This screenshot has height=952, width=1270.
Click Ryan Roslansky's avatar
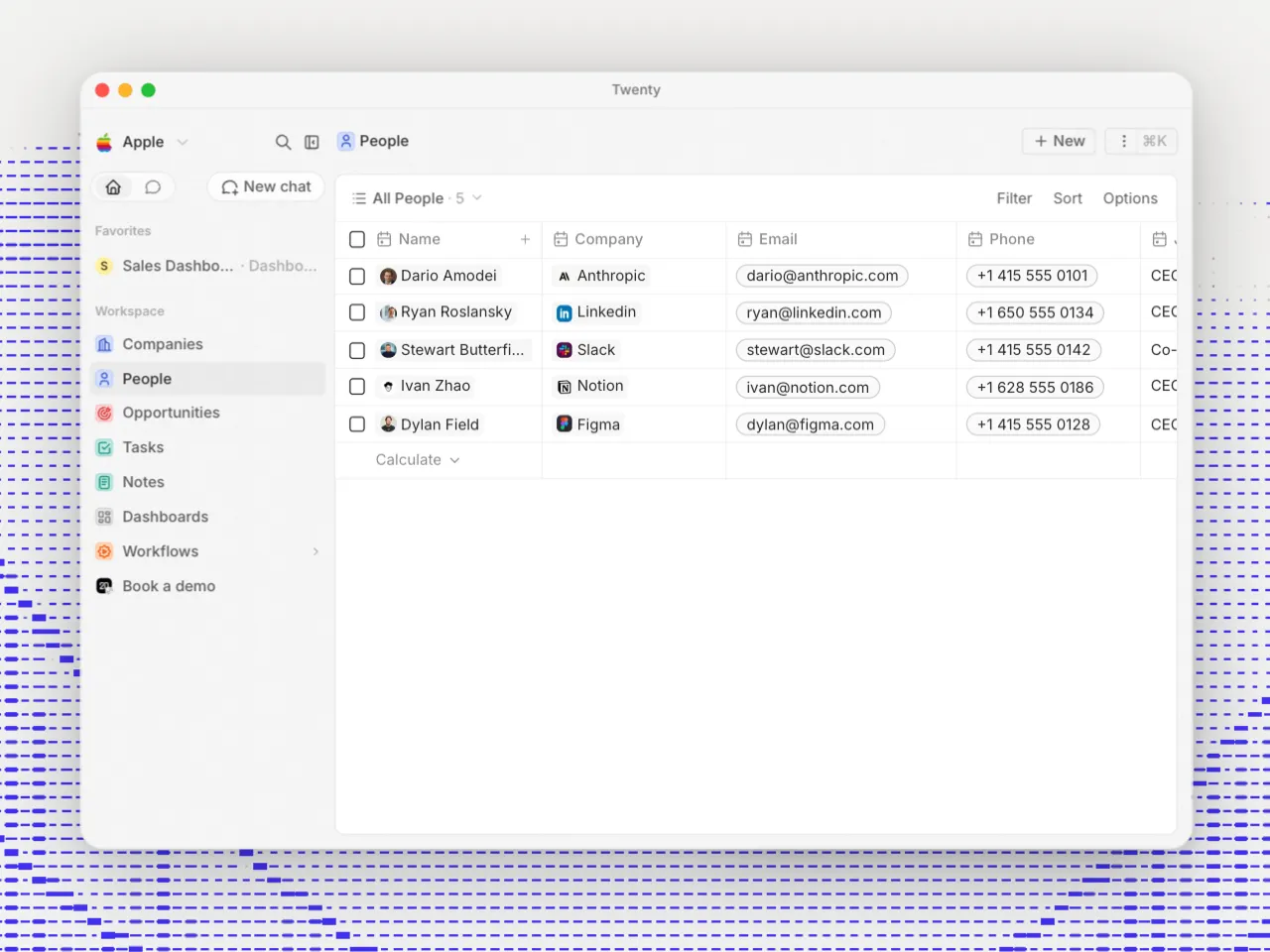click(x=388, y=312)
